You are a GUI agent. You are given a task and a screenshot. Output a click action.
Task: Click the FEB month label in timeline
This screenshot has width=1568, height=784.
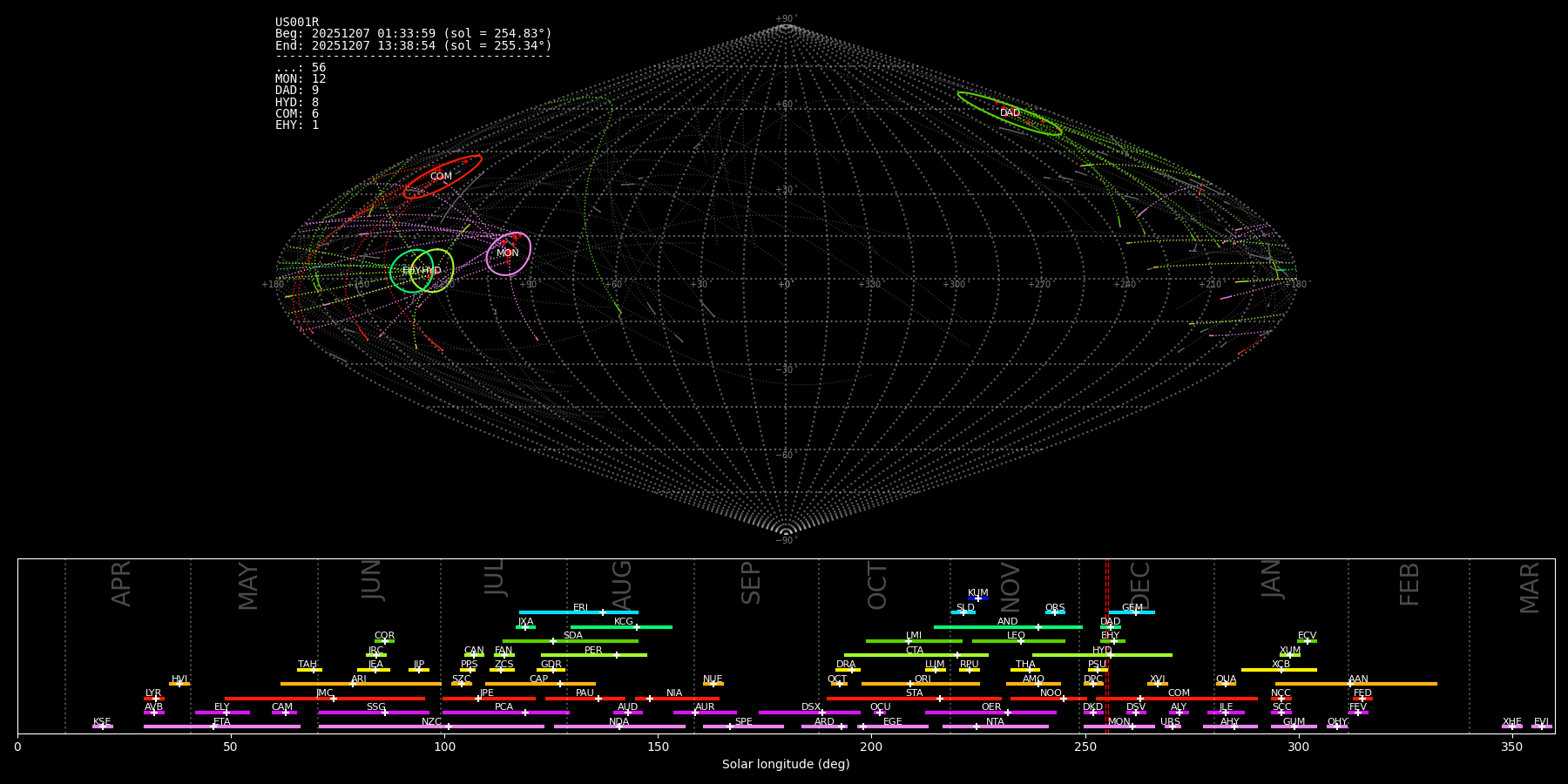1409,585
